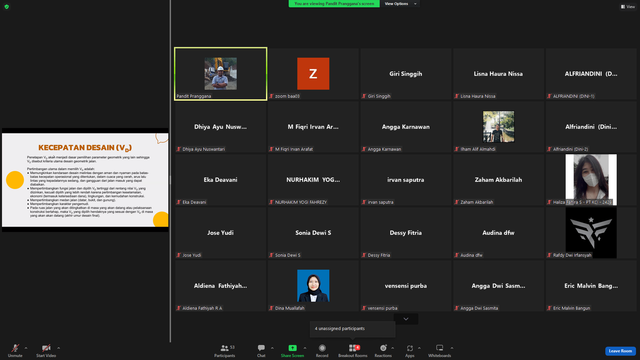Viewport: 640px width, 360px height.
Task: Select the shared slide 'Kecepatan Desain' thumbnail
Action: point(85,180)
